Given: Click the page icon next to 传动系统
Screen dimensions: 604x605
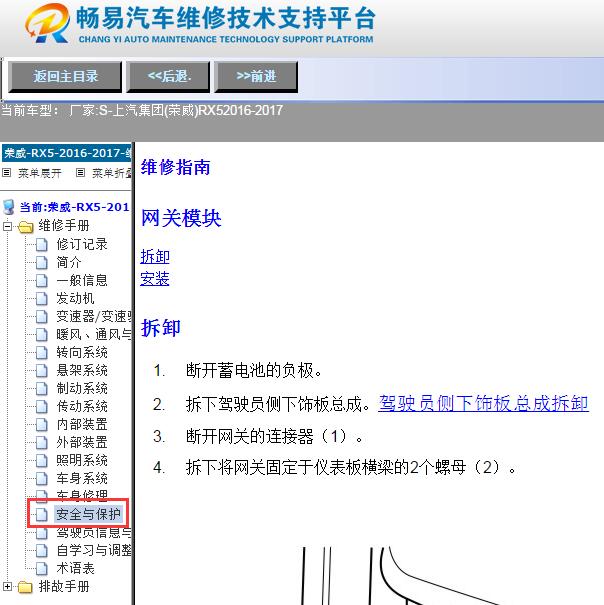Looking at the screenshot, I should tap(41, 407).
